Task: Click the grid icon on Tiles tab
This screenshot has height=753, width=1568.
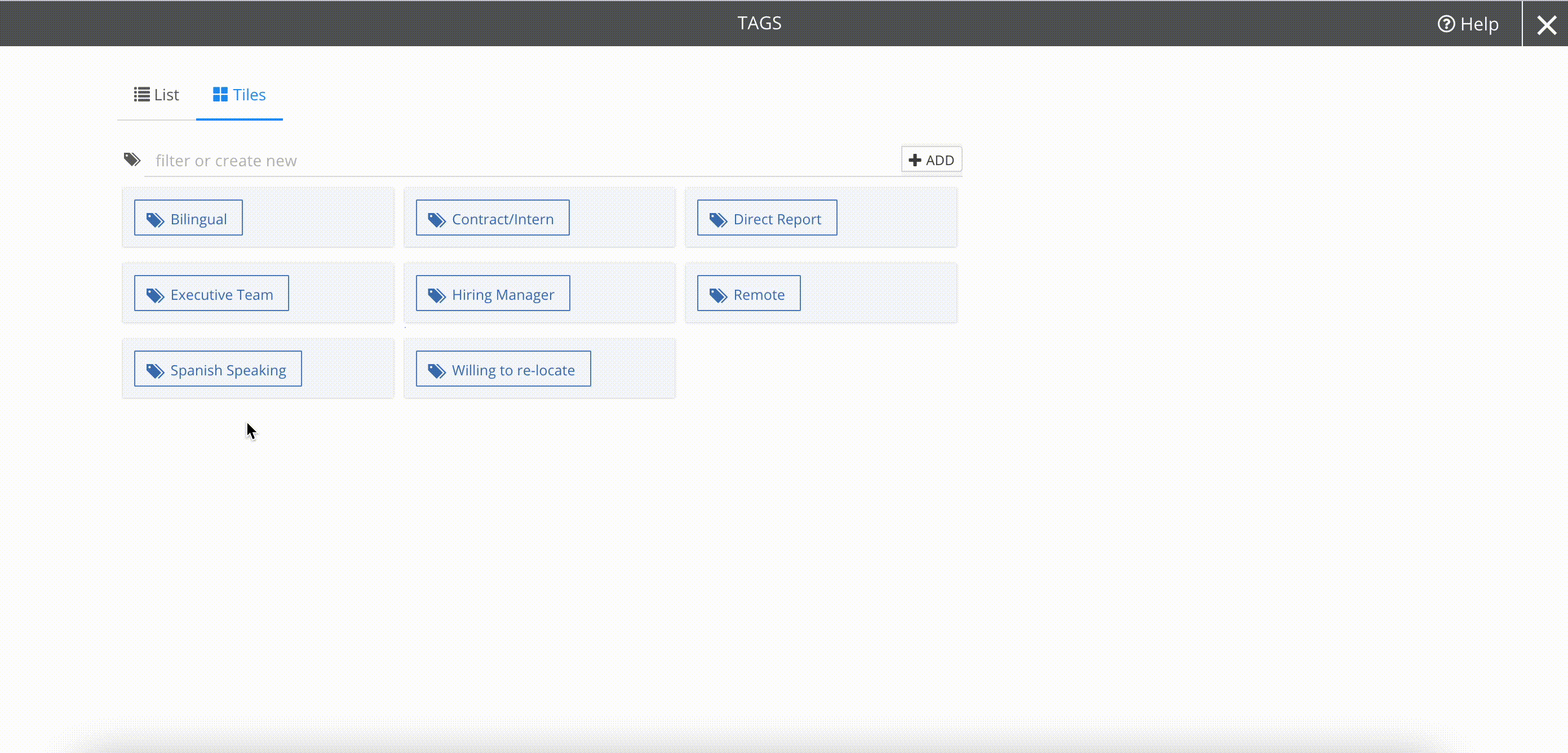Action: pos(220,94)
